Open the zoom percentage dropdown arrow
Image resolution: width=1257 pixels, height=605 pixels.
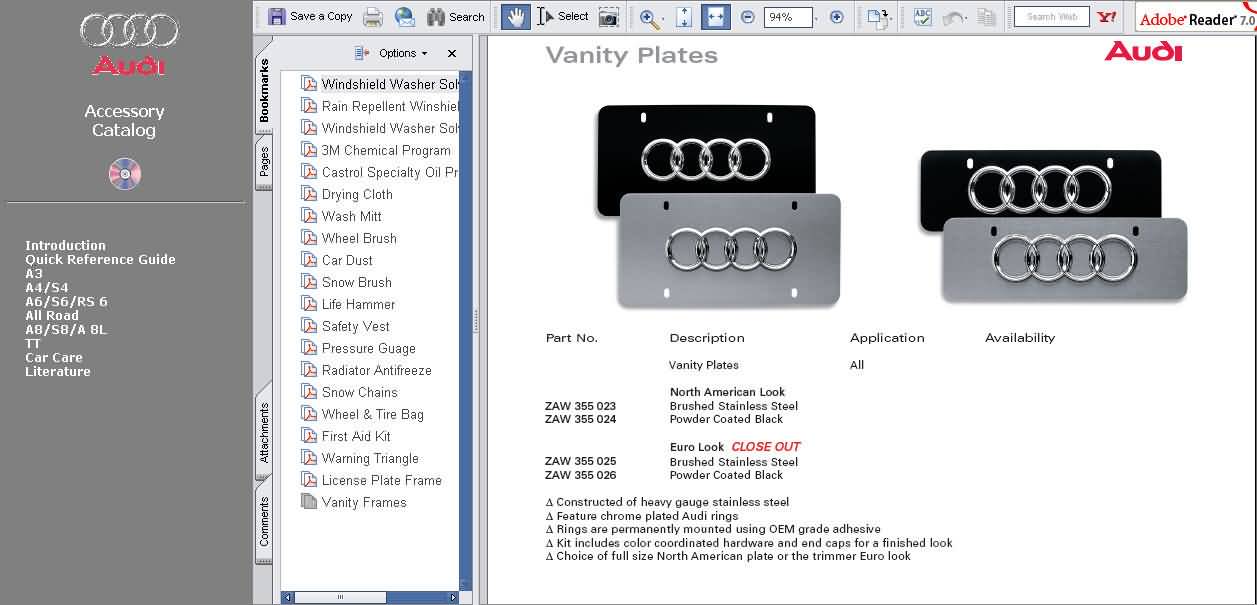817,18
